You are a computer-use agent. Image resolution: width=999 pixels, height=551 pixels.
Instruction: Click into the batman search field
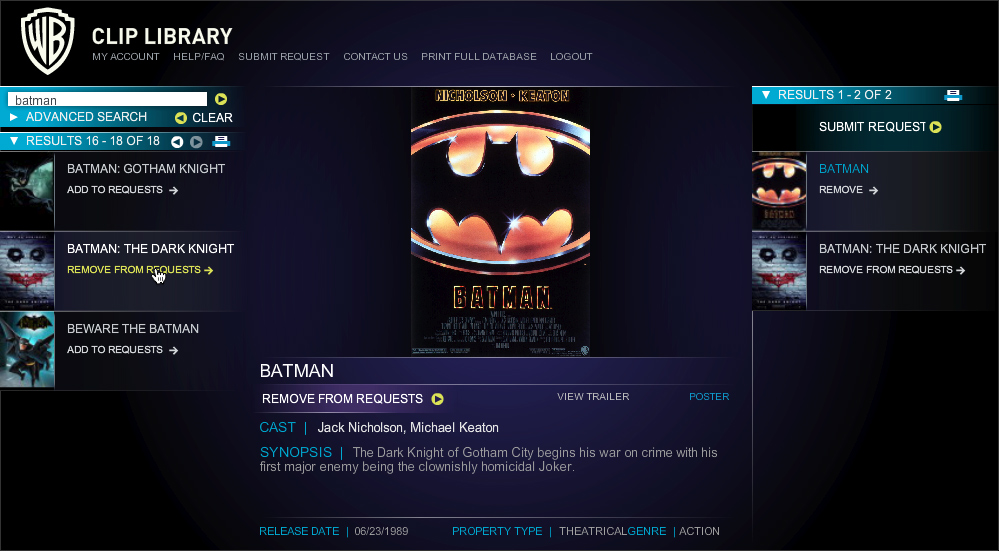coord(107,99)
